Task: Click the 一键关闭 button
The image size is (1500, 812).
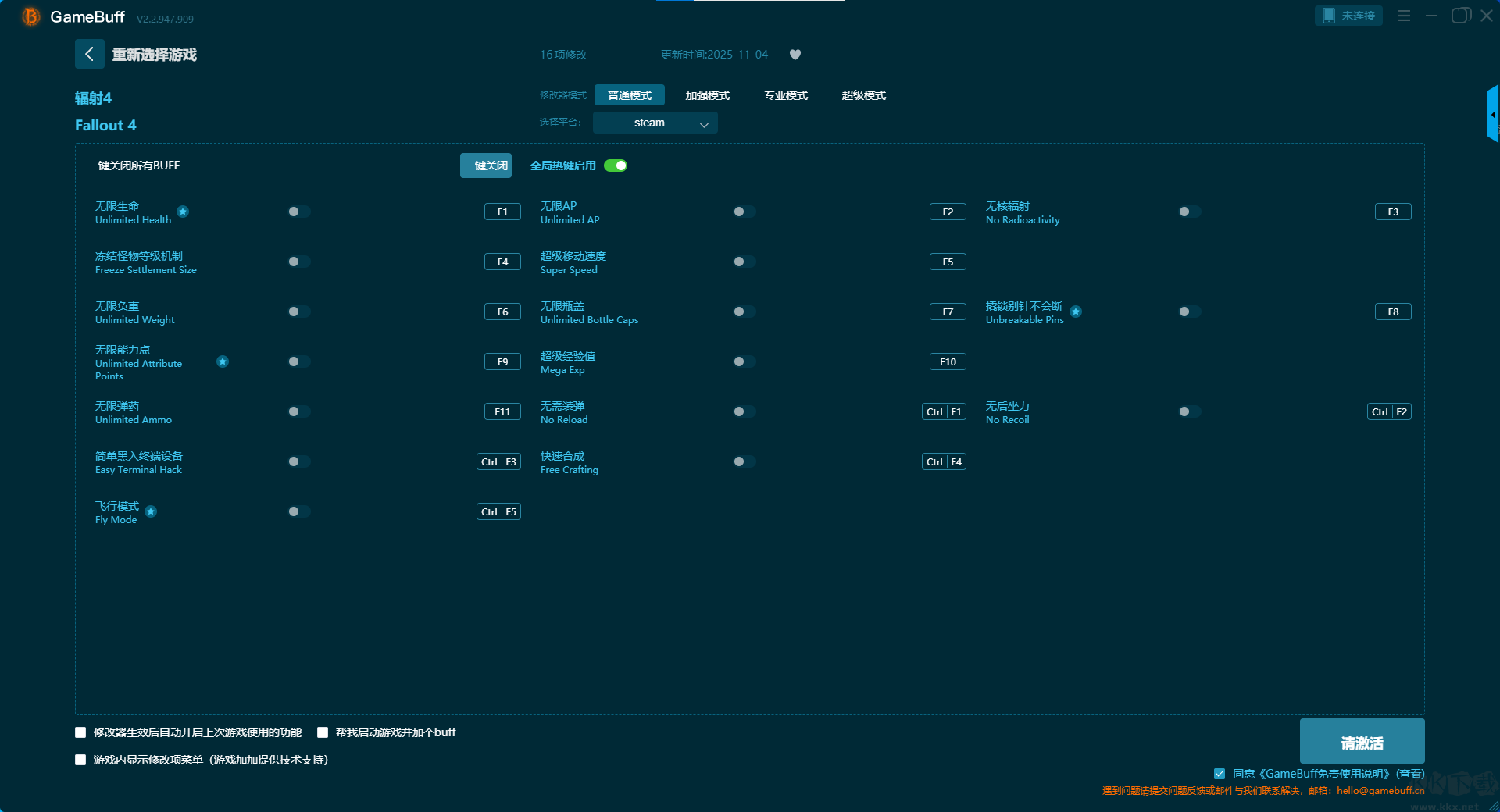Action: pos(486,166)
